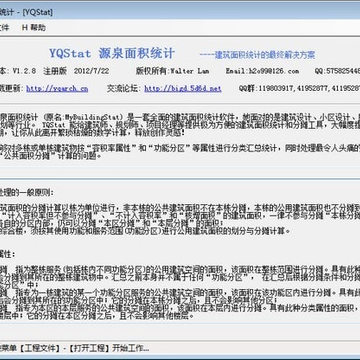The height and width of the screenshot is (360, 360).
Task: Open the http://yqarch.cn update link
Action: (57, 88)
